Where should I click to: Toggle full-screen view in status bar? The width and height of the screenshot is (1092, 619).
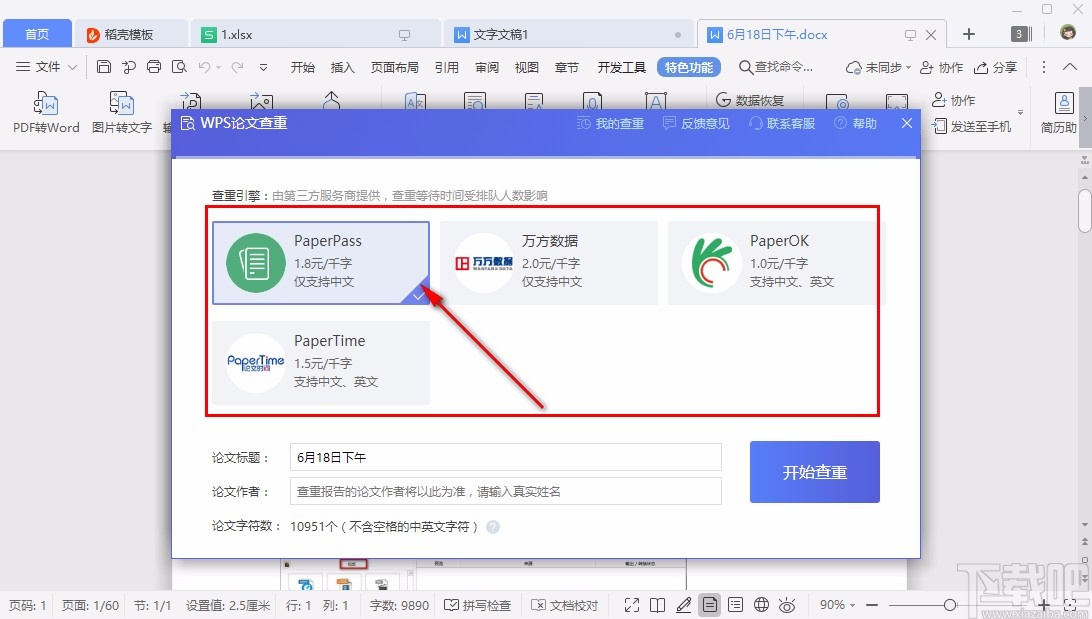(631, 605)
